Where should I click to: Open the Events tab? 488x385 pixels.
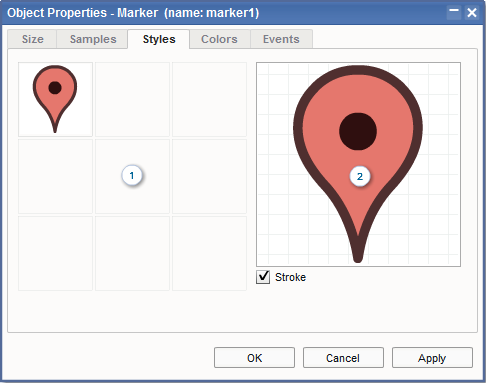[x=281, y=39]
